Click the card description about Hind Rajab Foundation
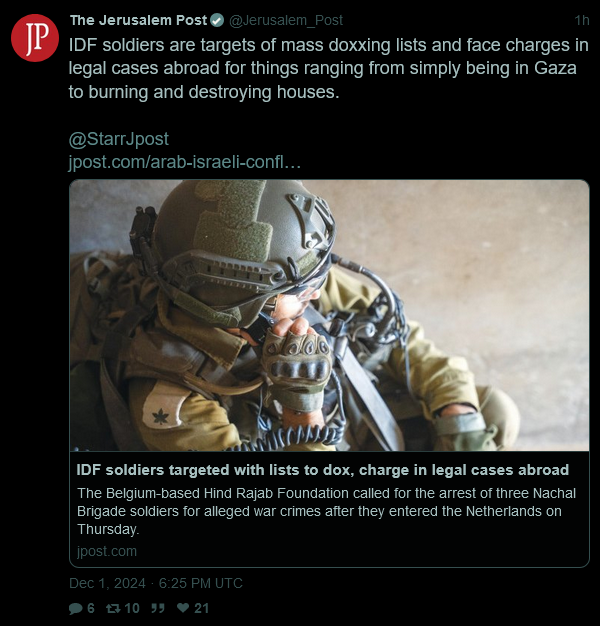Screen dimensions: 600x626 click(x=327, y=511)
